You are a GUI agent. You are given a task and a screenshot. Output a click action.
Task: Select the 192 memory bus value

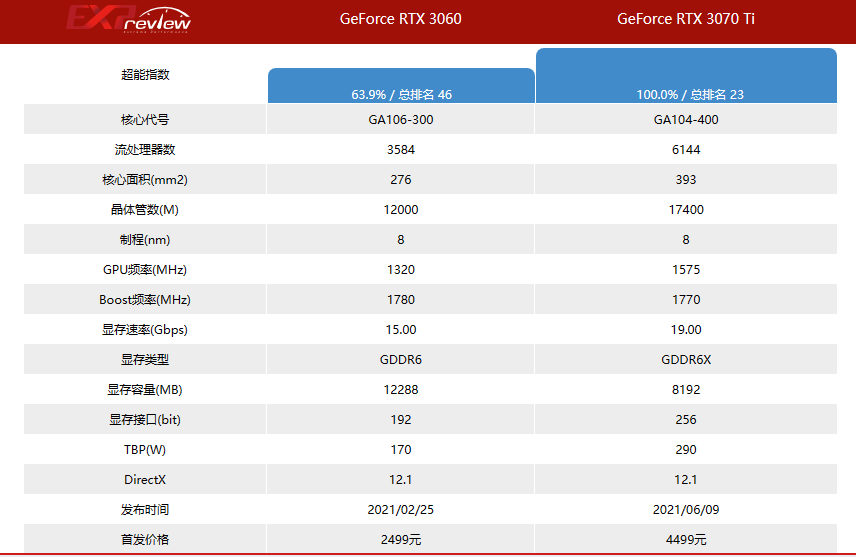(401, 420)
